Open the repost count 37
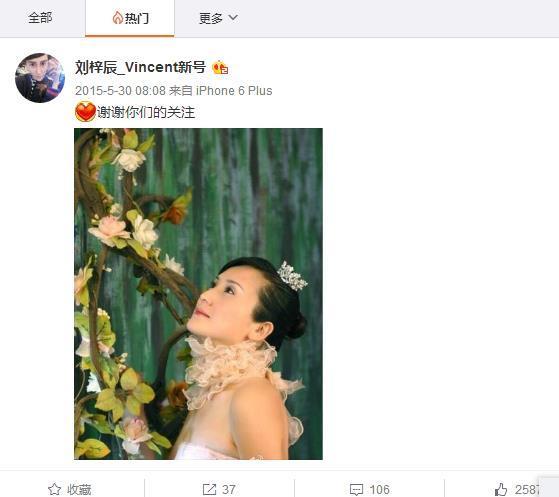 point(229,489)
